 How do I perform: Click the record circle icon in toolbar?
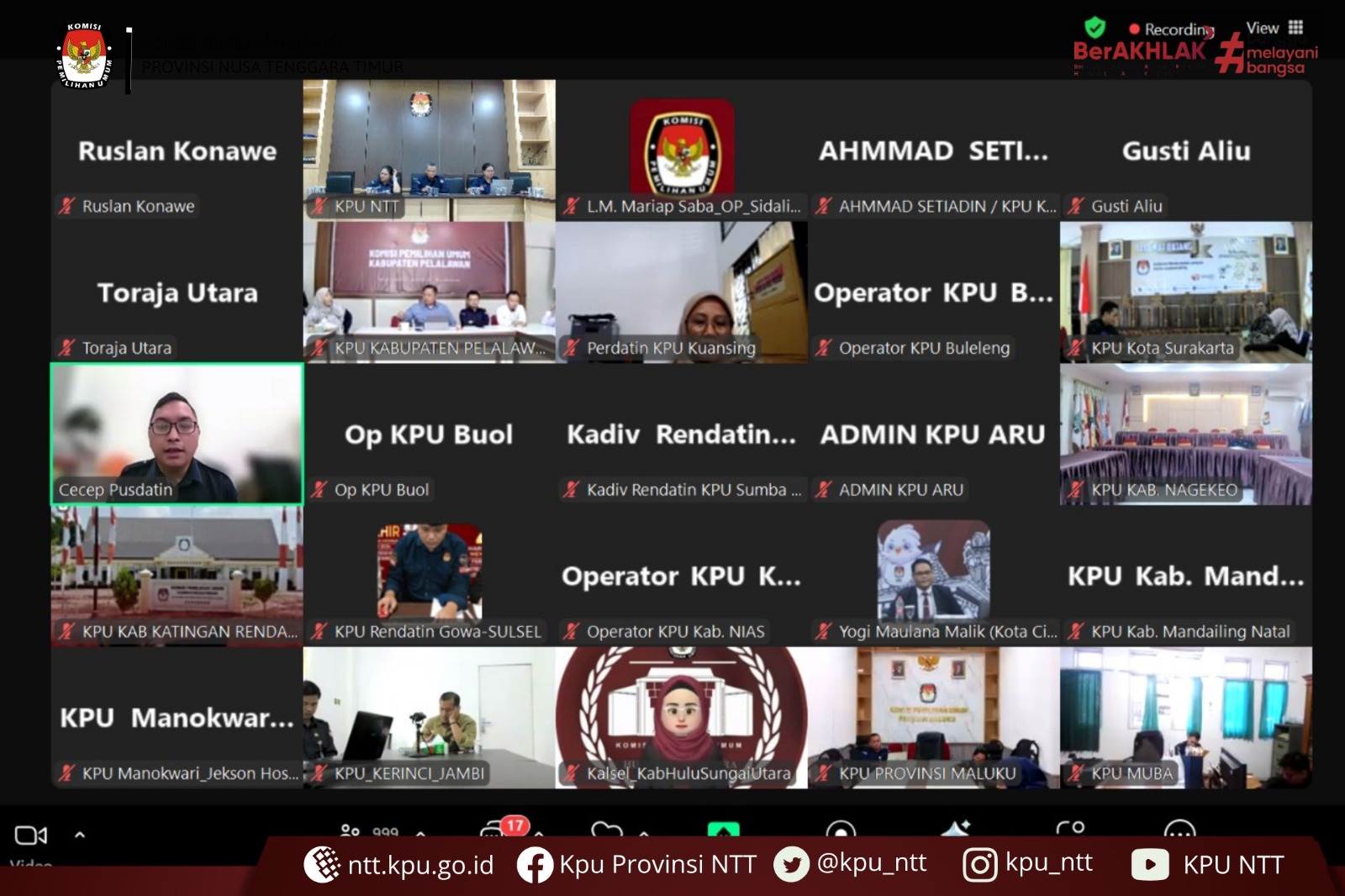[840, 830]
